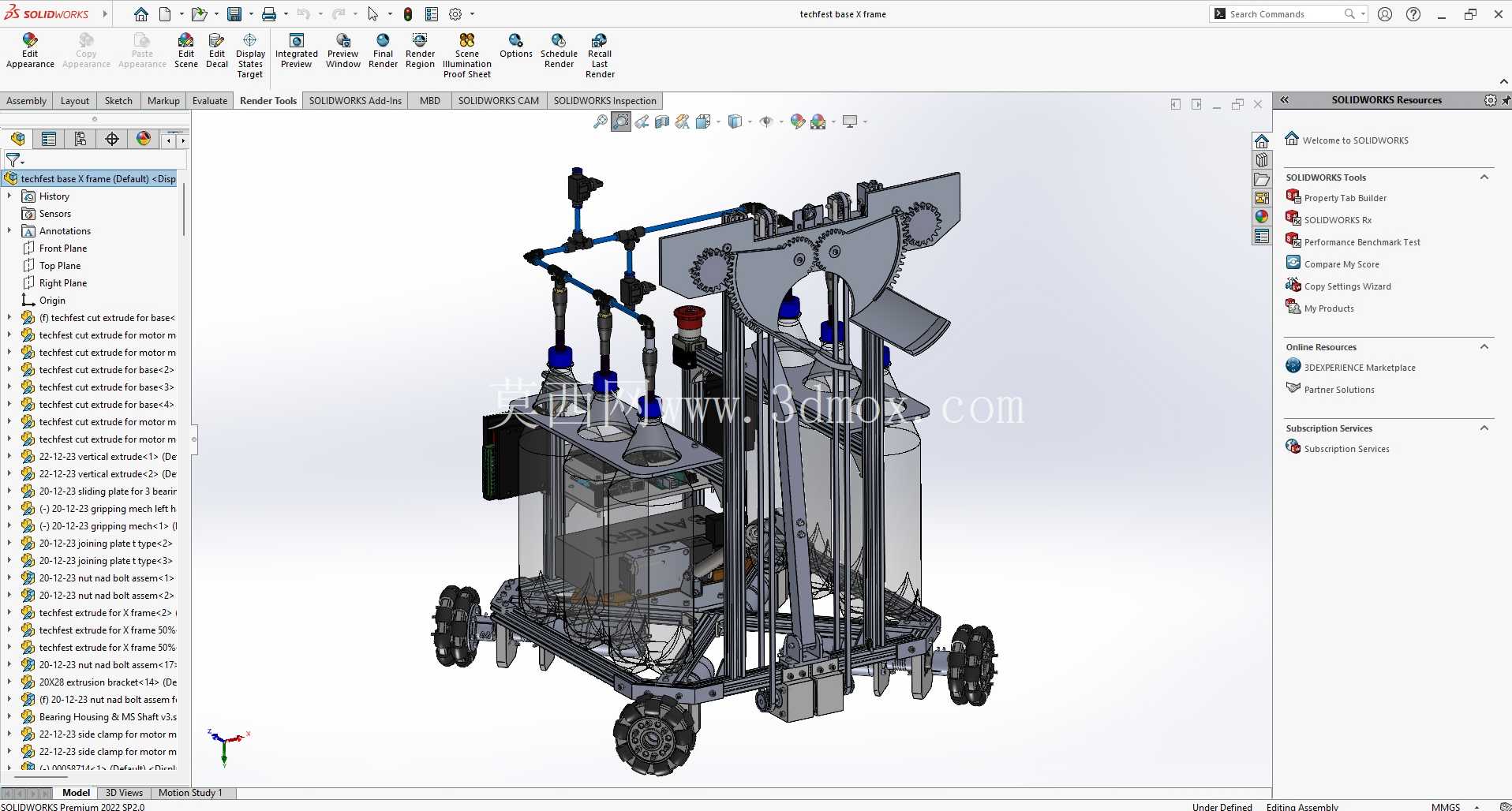
Task: Switch to the SOLIDWORKS CAM tab
Action: 499,100
